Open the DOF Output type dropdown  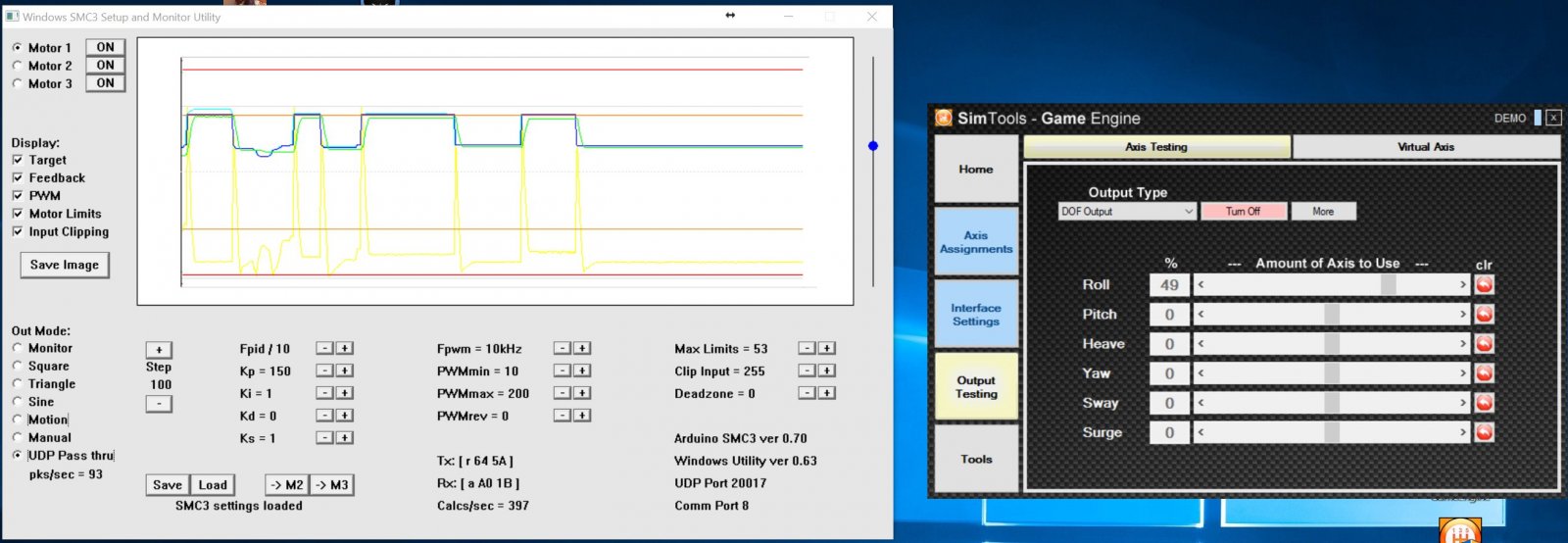tap(1127, 211)
